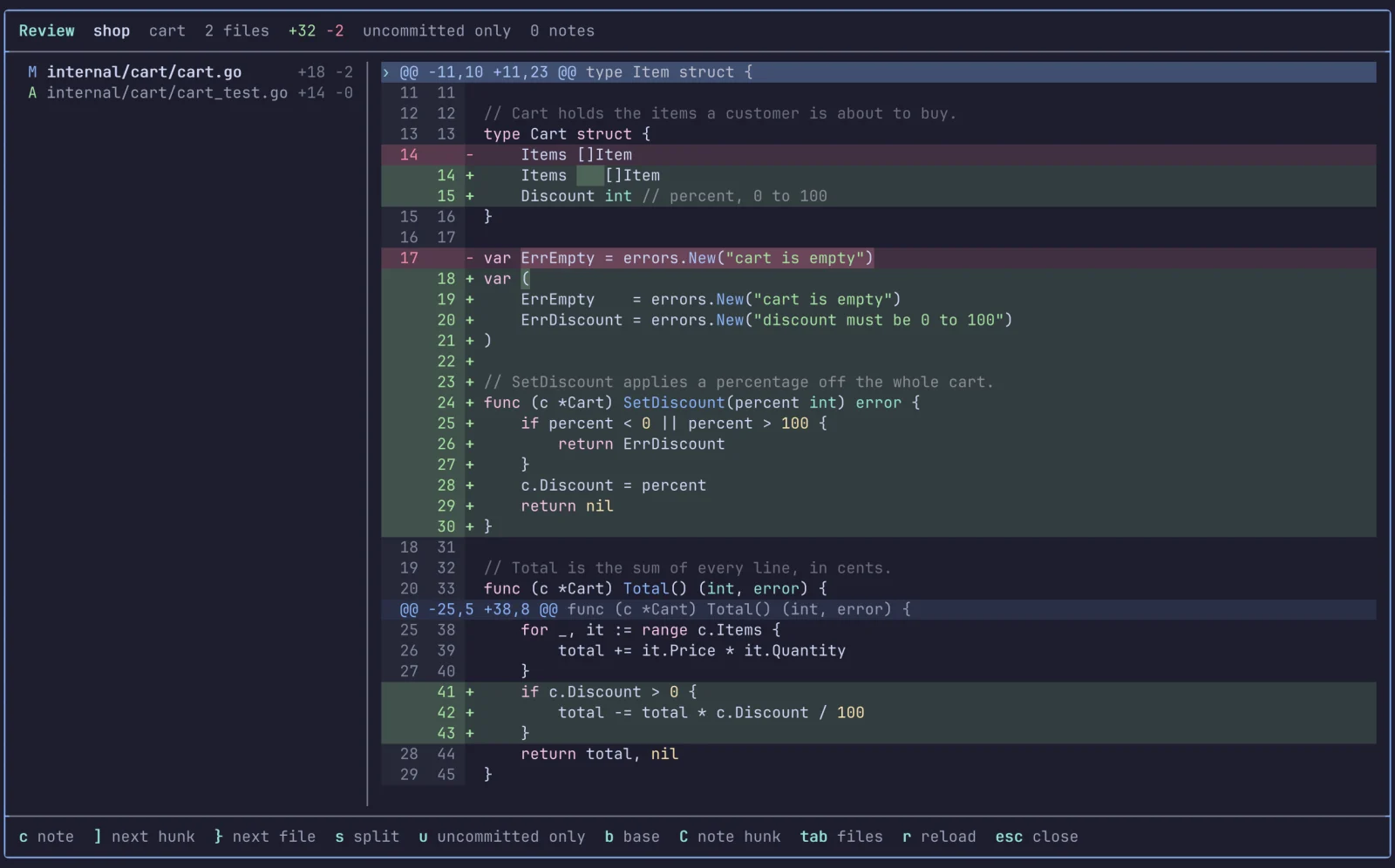Screen dimensions: 1395x868
Task: Reload the review with r shortcut
Action: pos(939,837)
